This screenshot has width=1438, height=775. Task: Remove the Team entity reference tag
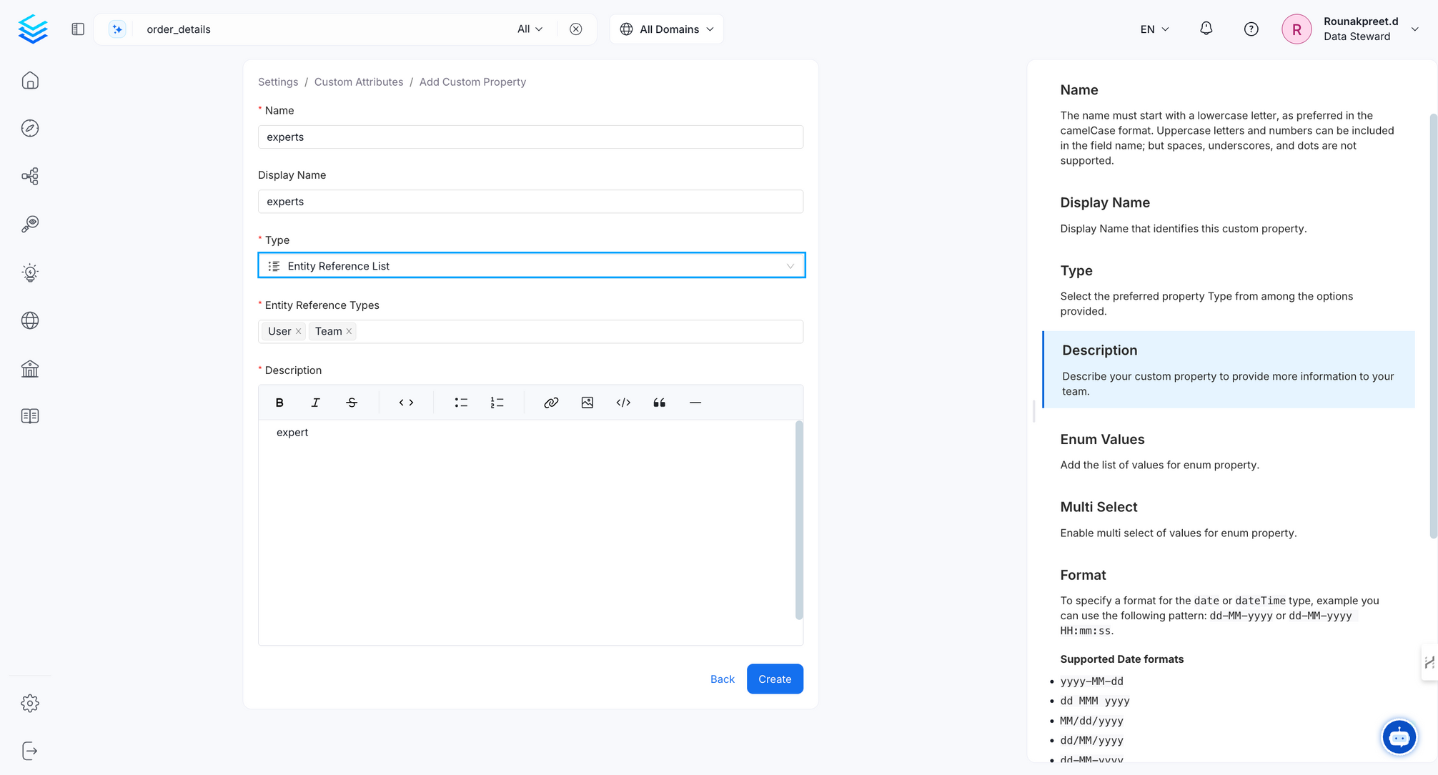tap(349, 332)
